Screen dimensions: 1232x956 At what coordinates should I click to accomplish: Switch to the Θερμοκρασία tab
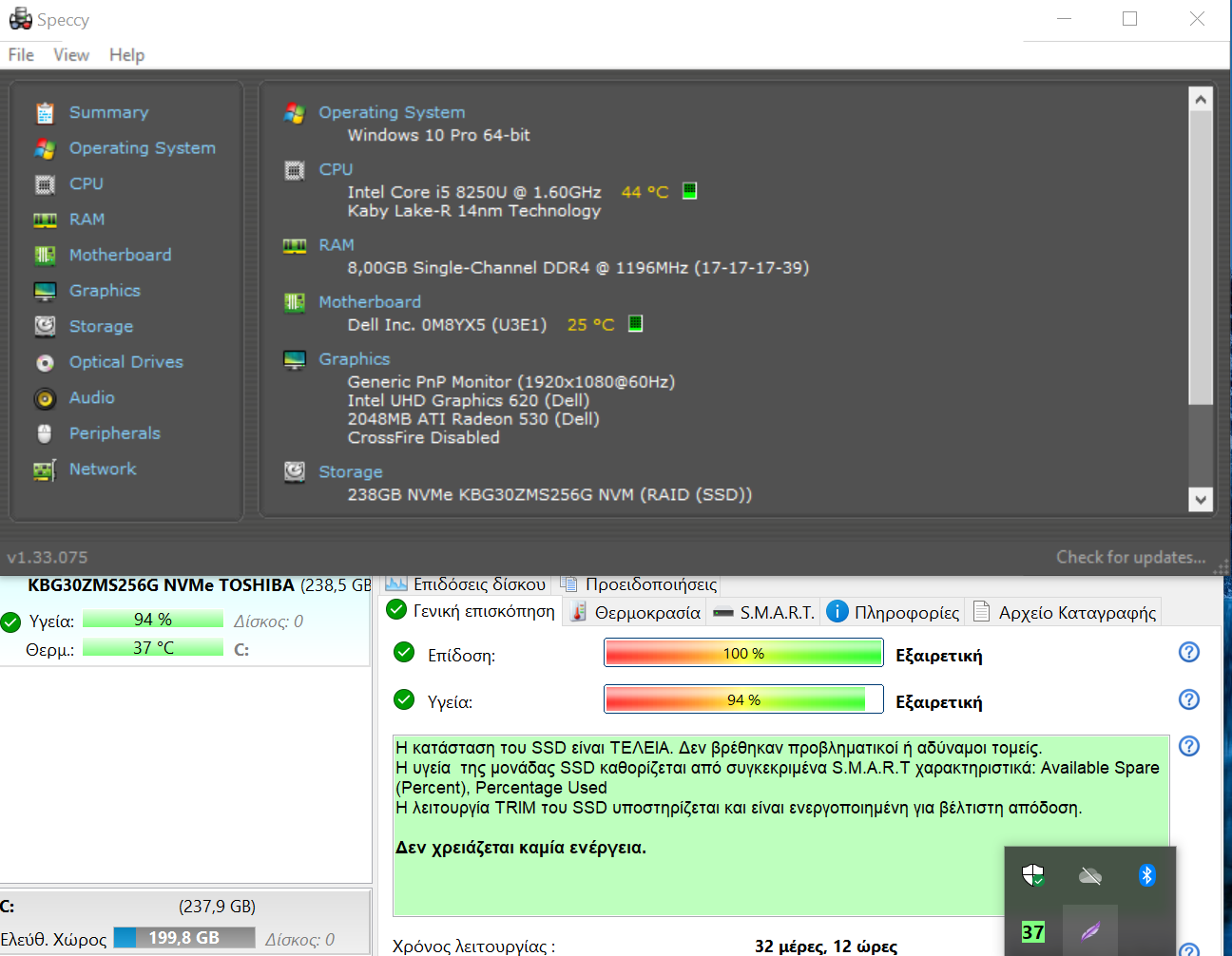tap(635, 613)
